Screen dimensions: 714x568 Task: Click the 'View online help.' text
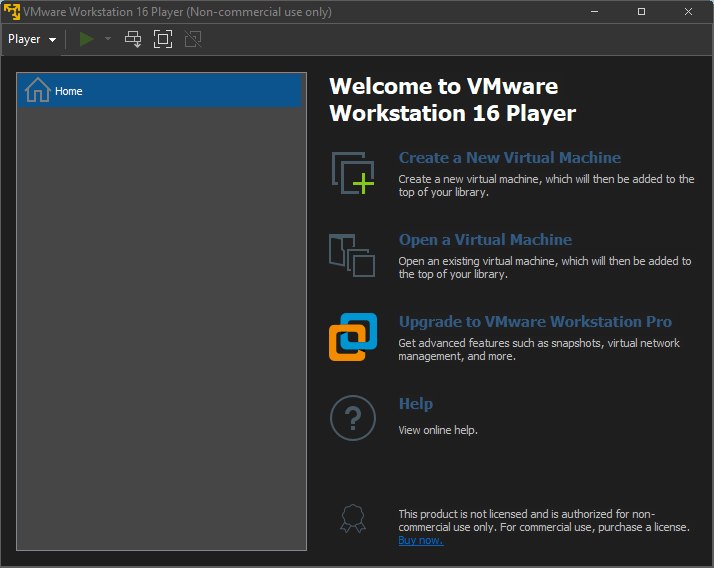click(x=438, y=430)
